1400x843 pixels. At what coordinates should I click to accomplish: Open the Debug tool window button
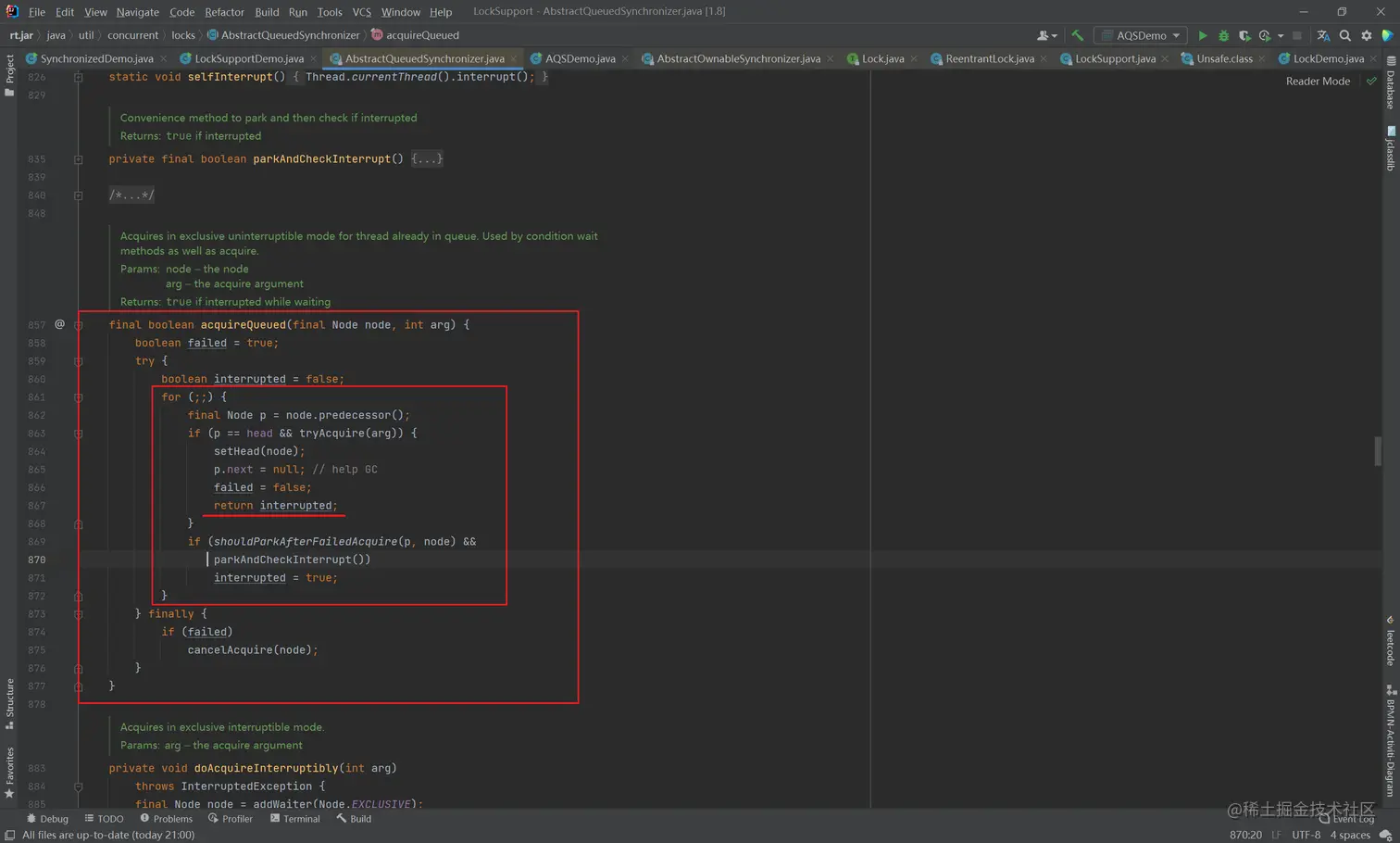tap(47, 819)
